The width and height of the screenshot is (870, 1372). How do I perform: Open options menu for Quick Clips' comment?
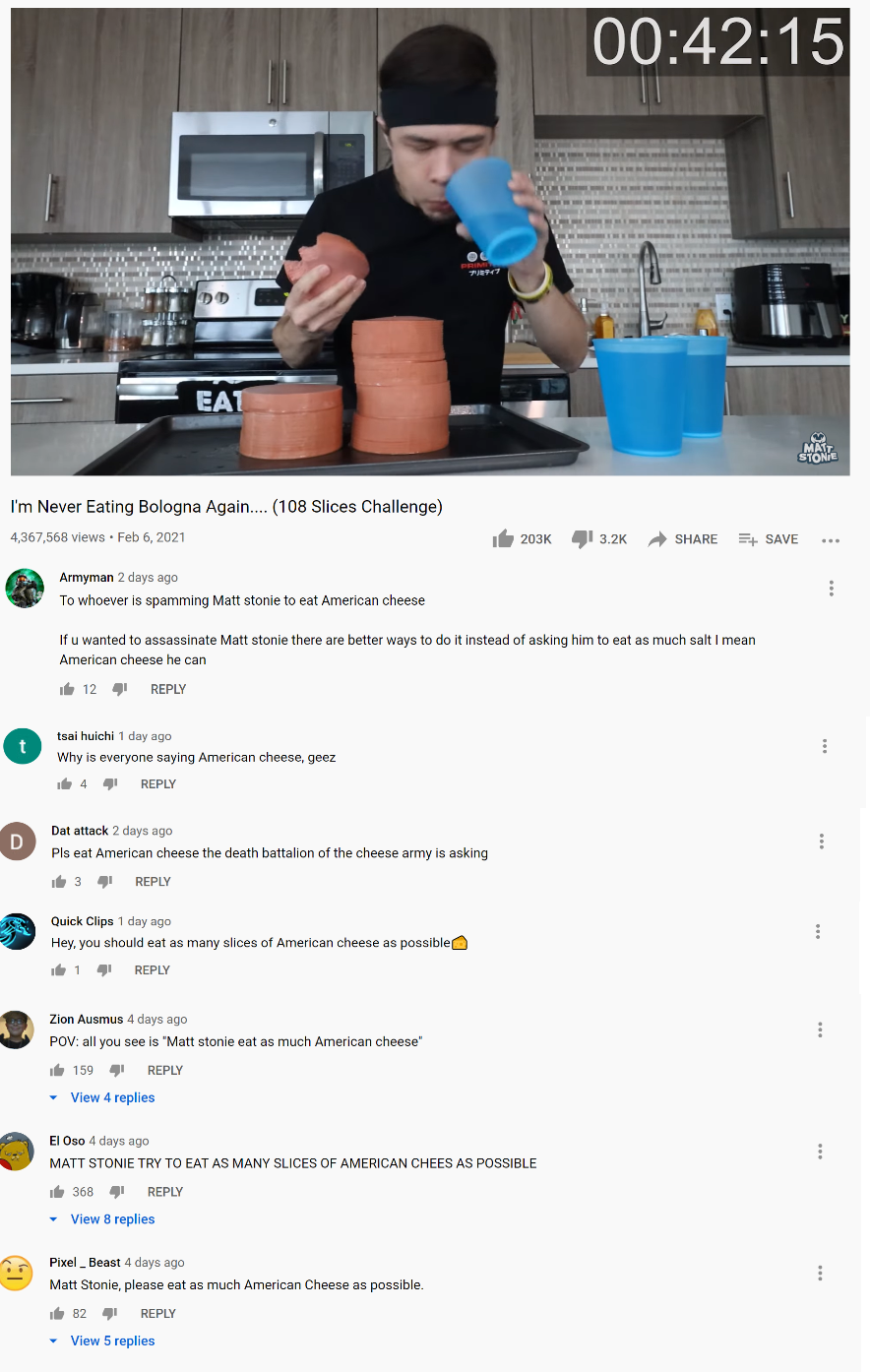[818, 931]
